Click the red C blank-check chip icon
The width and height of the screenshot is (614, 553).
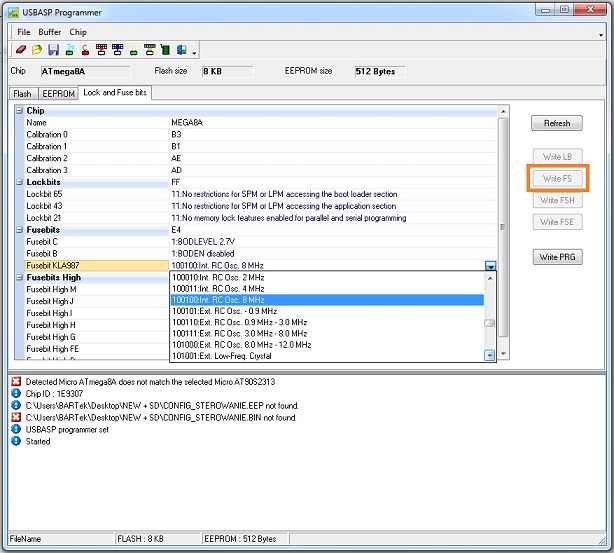click(85, 50)
